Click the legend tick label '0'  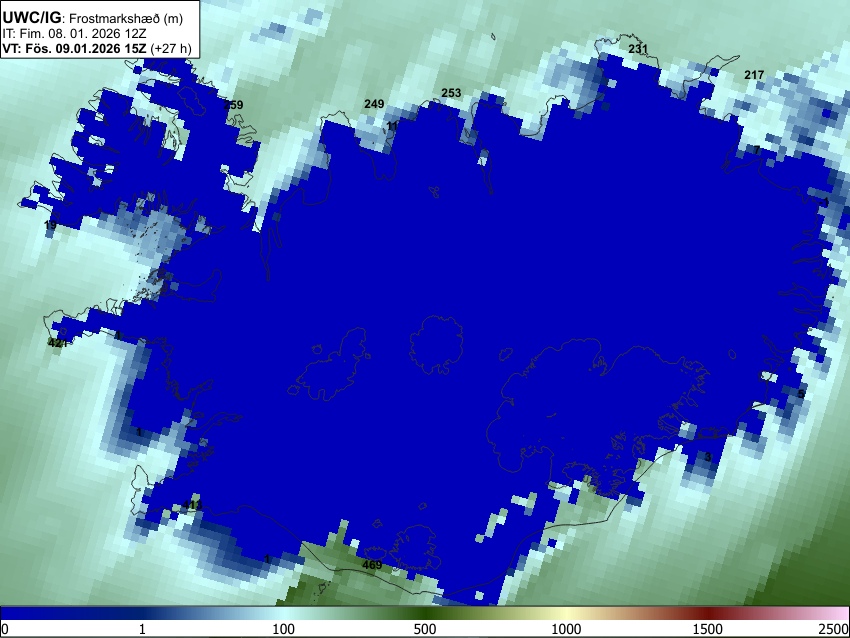point(5,629)
